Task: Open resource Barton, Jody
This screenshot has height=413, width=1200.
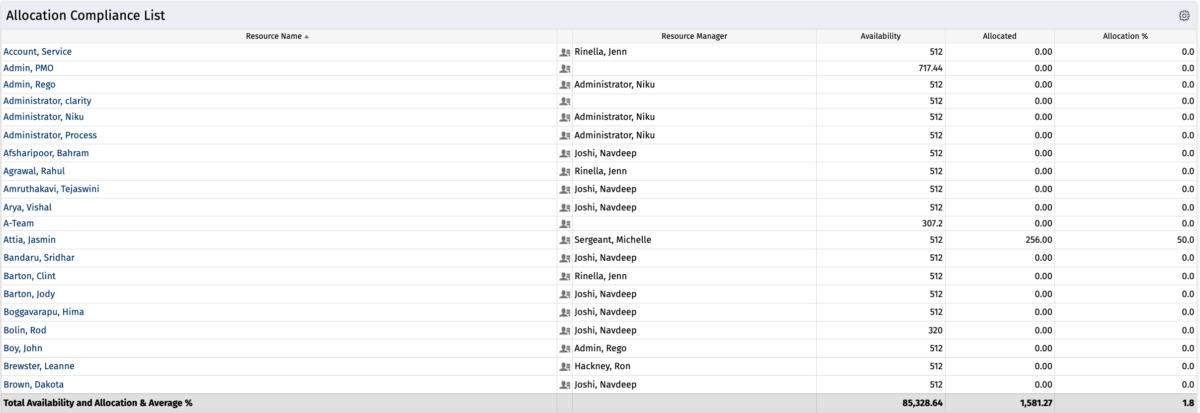Action: [x=30, y=294]
